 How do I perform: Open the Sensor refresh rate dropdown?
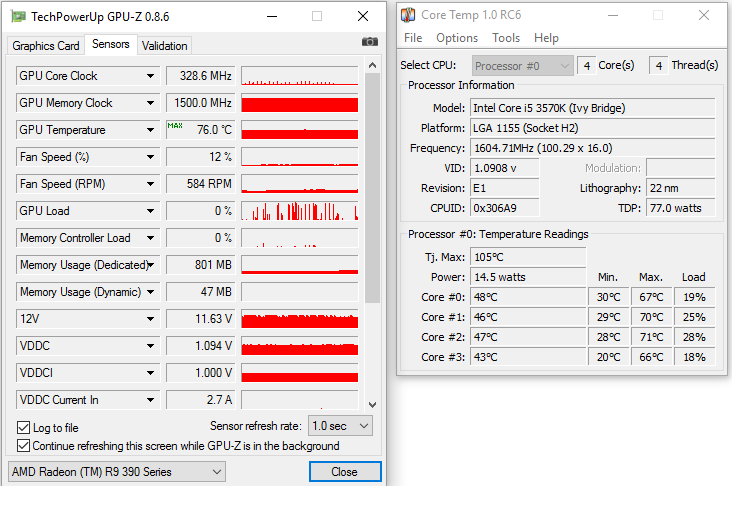point(340,426)
